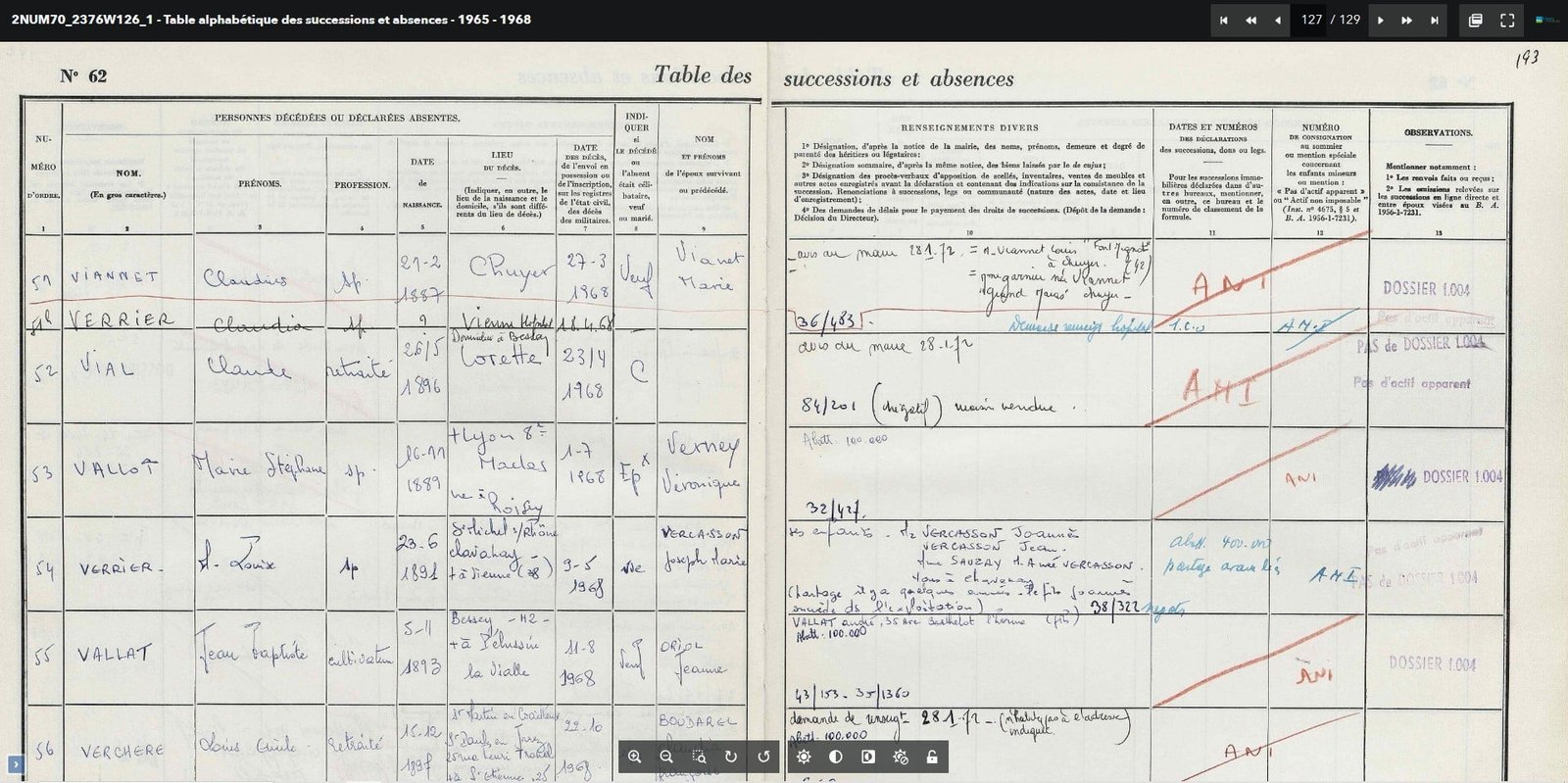Jump to the first page
The height and width of the screenshot is (783, 1568).
(x=1223, y=20)
